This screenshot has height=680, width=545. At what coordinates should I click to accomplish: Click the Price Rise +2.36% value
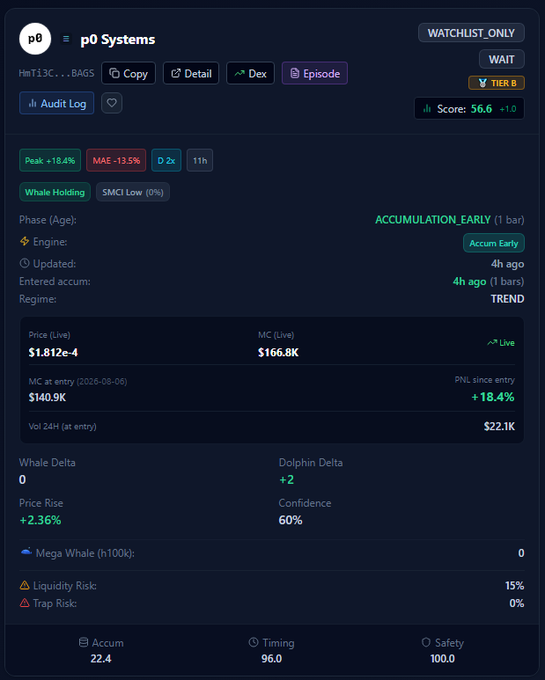40,520
